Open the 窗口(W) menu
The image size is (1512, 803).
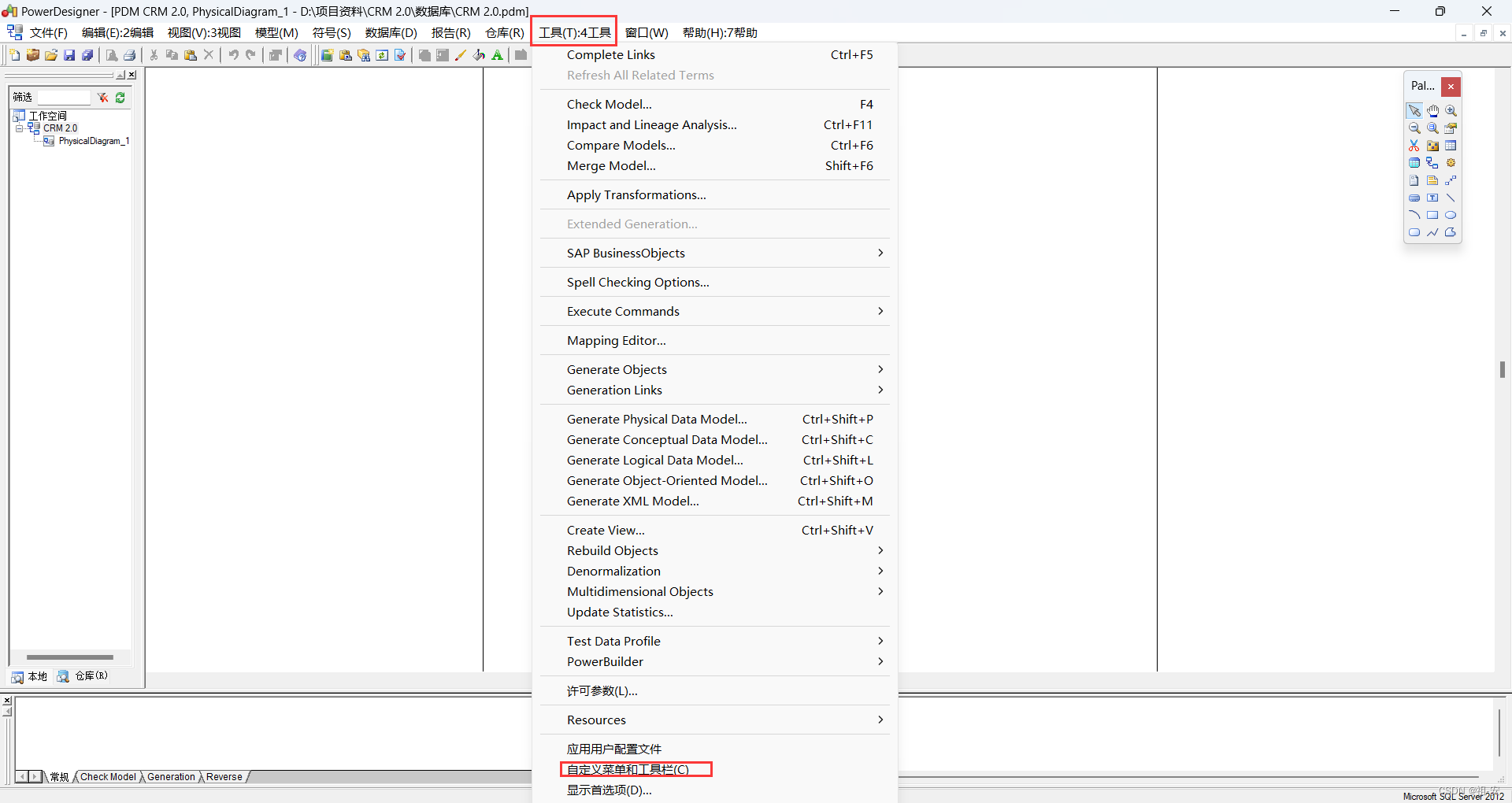(646, 33)
